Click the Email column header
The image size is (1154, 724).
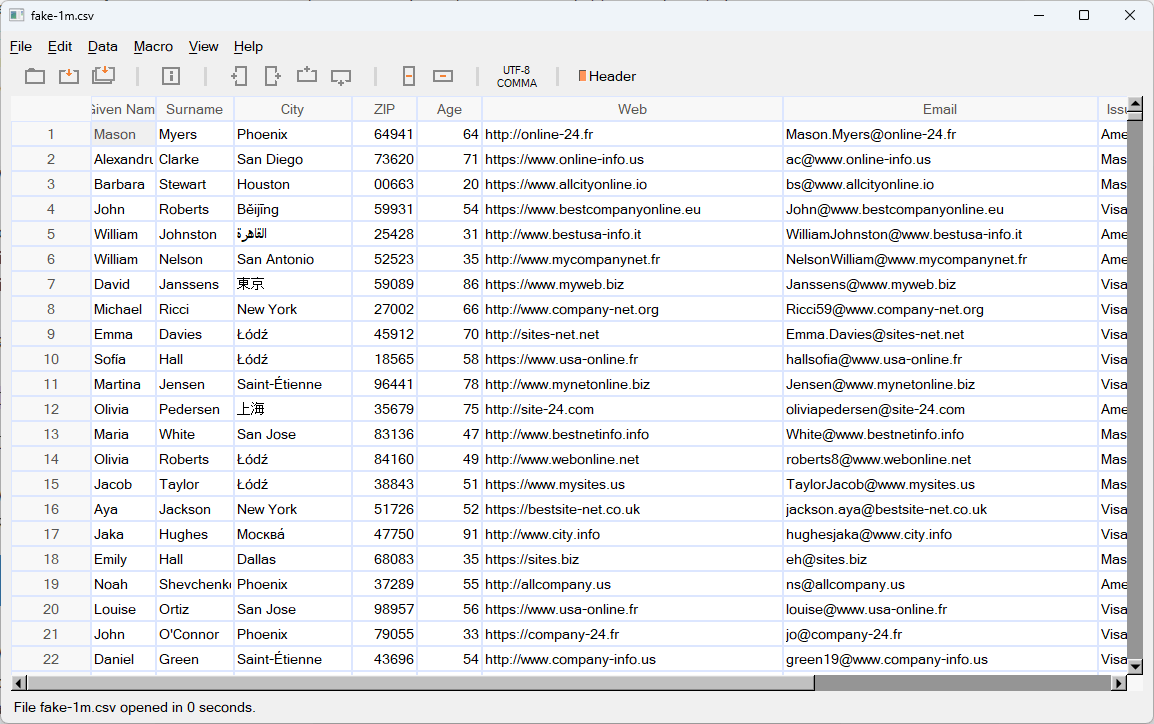939,109
